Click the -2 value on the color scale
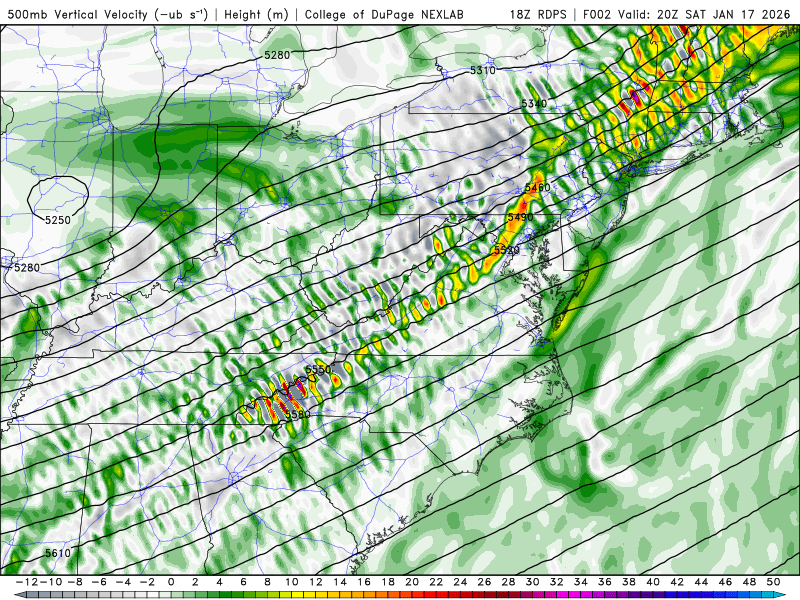The width and height of the screenshot is (800, 600). coord(146,582)
